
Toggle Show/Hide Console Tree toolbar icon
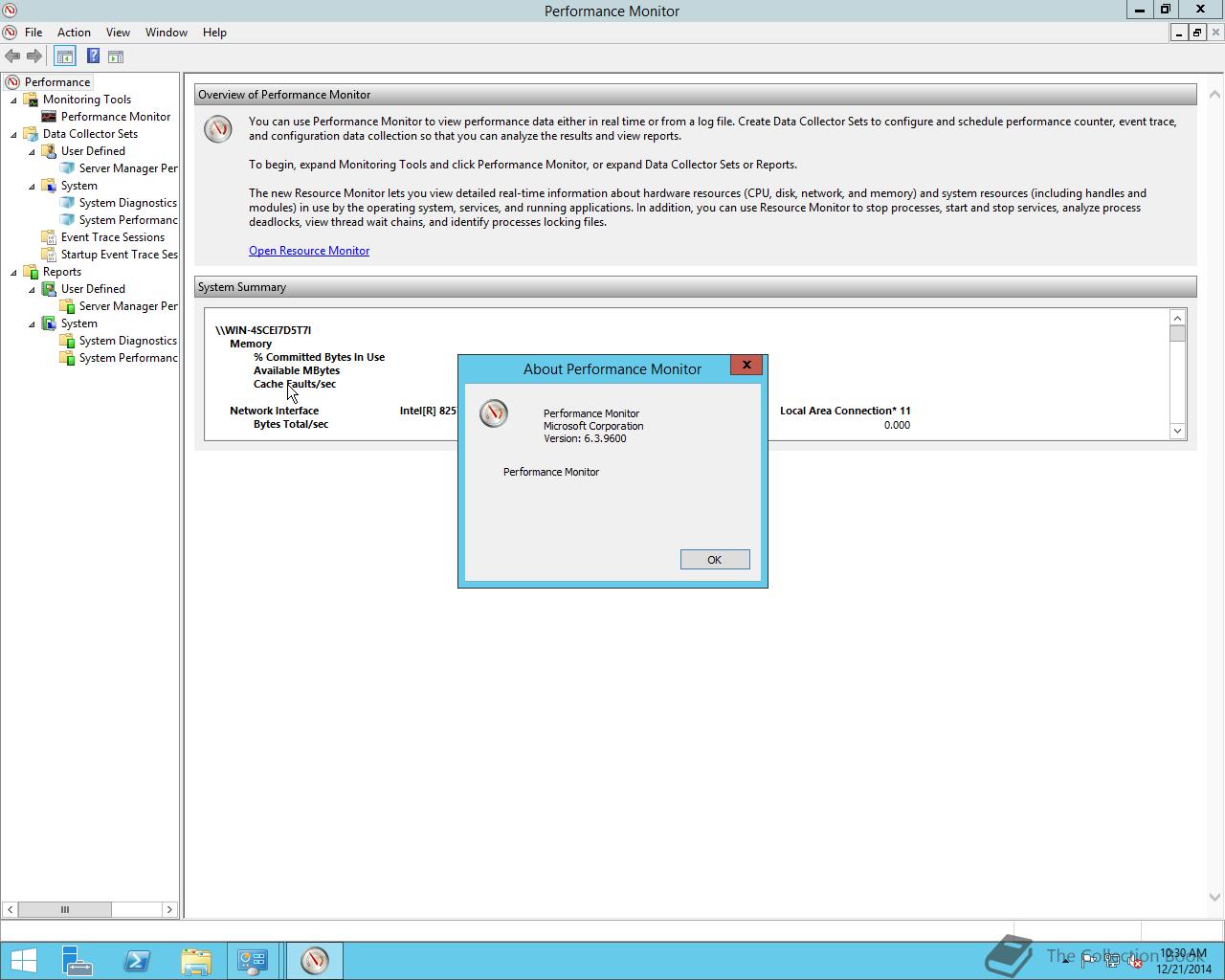(x=64, y=56)
